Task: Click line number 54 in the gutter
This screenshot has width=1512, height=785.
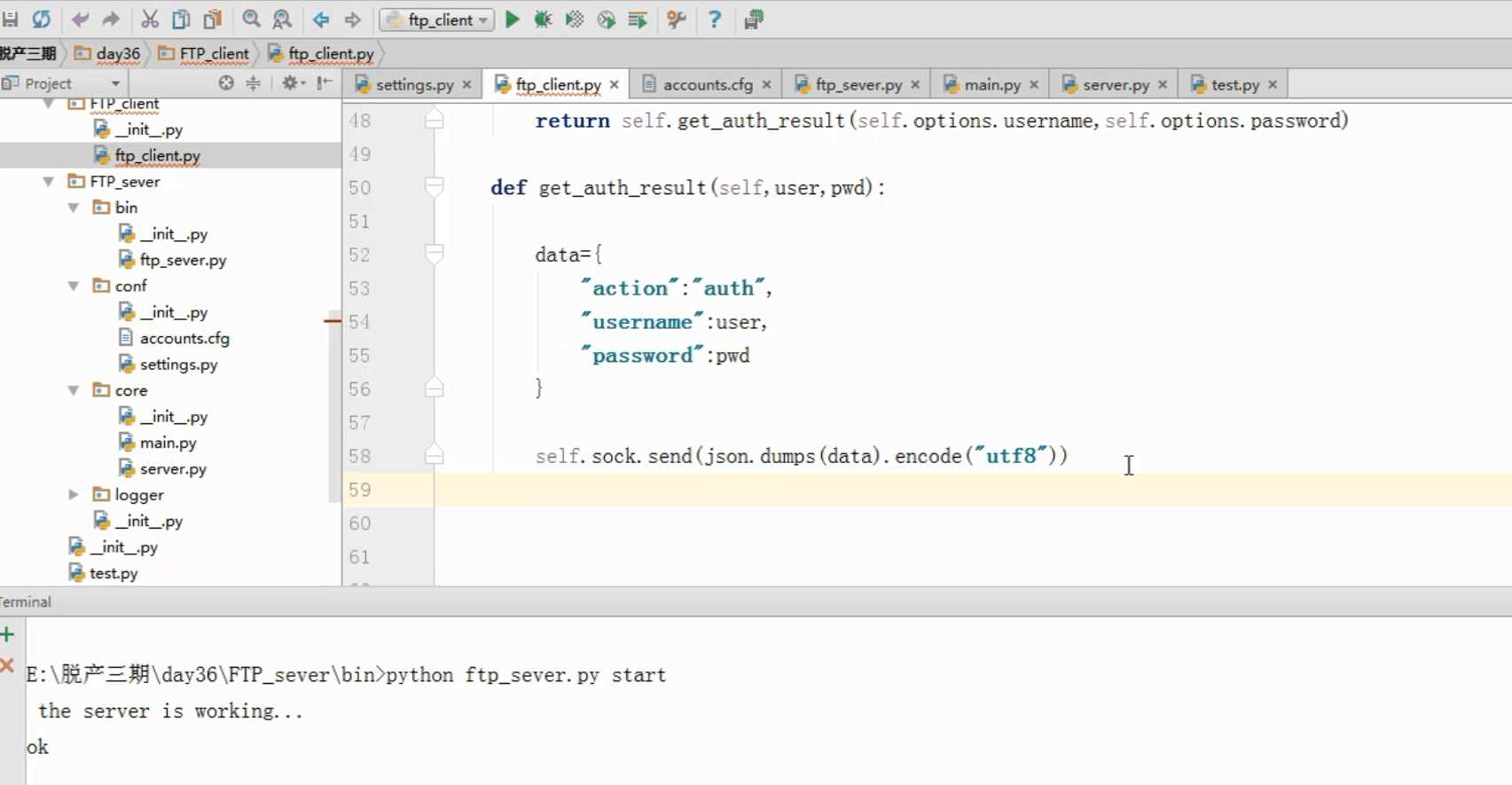Action: pos(359,322)
